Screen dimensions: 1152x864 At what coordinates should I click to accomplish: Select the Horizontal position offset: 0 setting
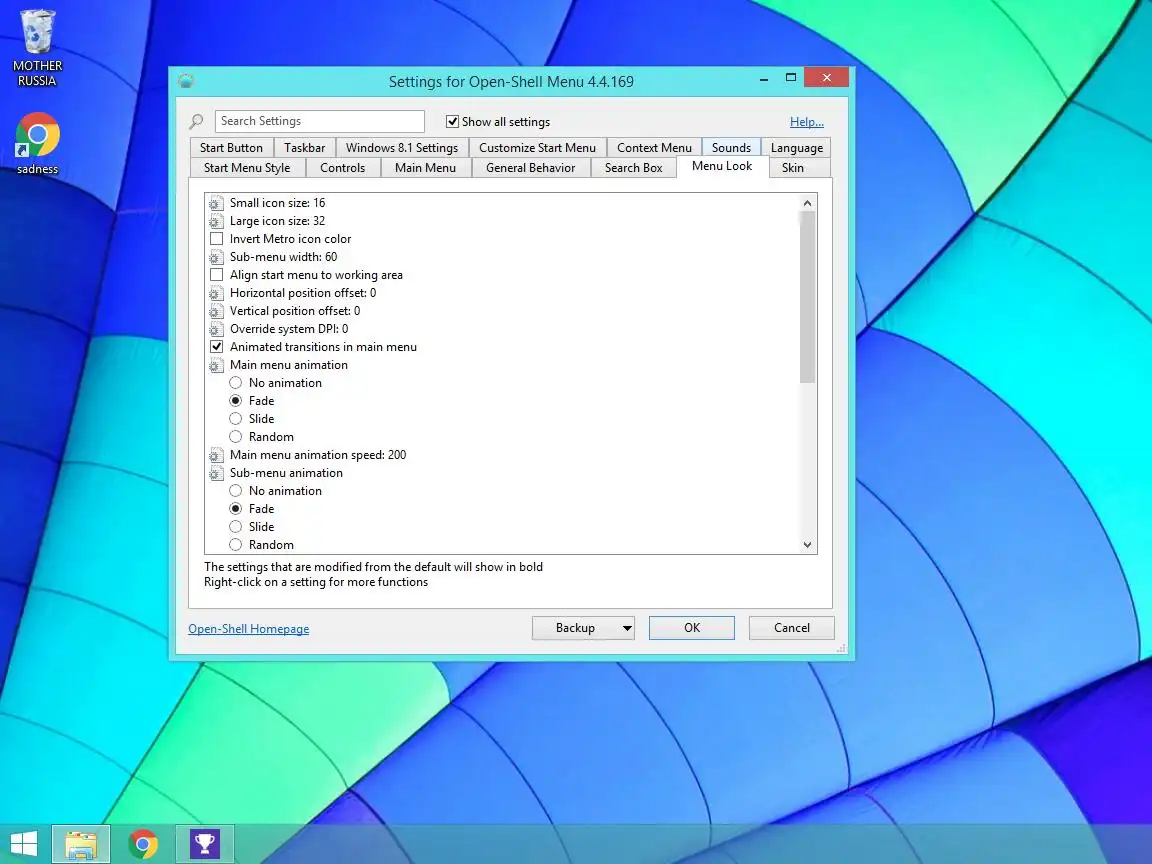[303, 293]
